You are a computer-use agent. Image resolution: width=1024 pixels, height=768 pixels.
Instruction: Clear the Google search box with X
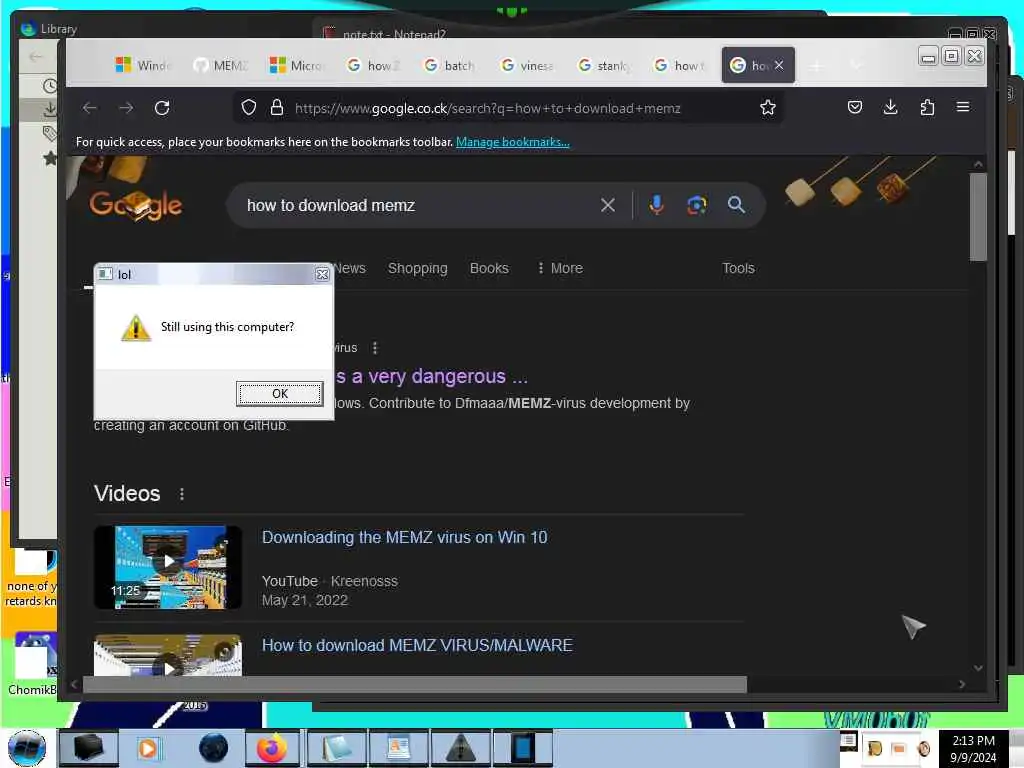(607, 205)
